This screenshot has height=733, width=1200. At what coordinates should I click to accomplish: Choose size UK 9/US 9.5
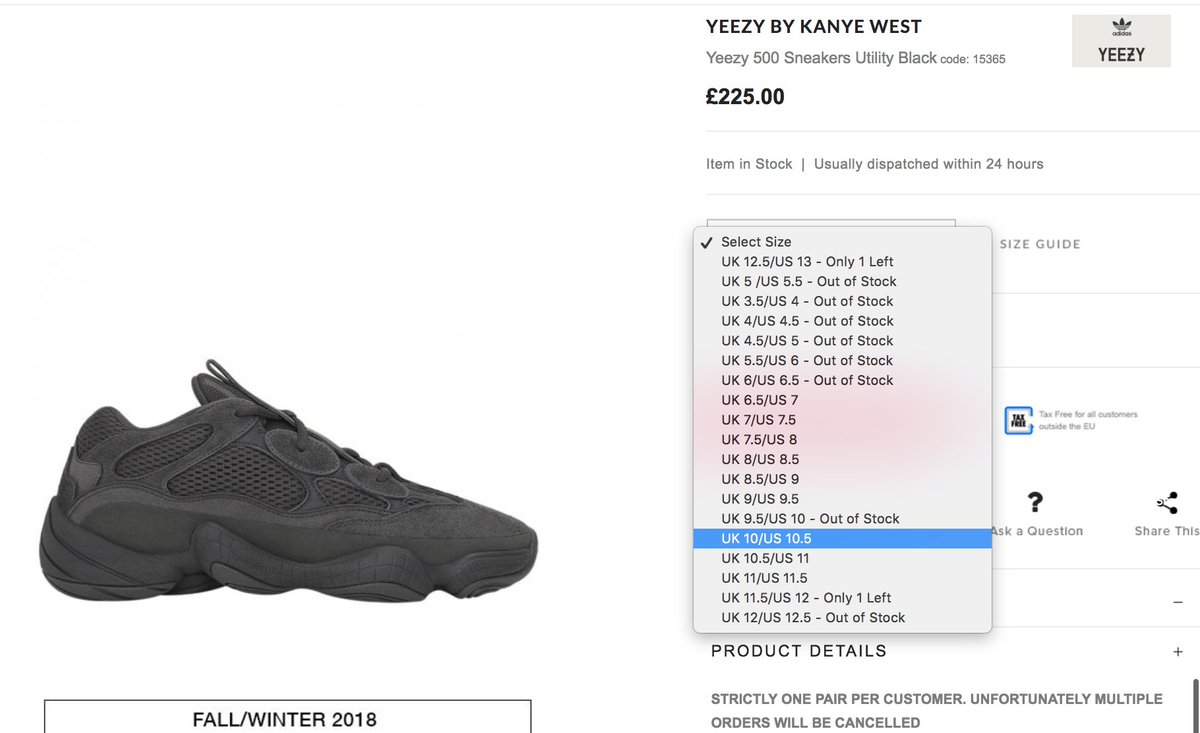point(842,499)
